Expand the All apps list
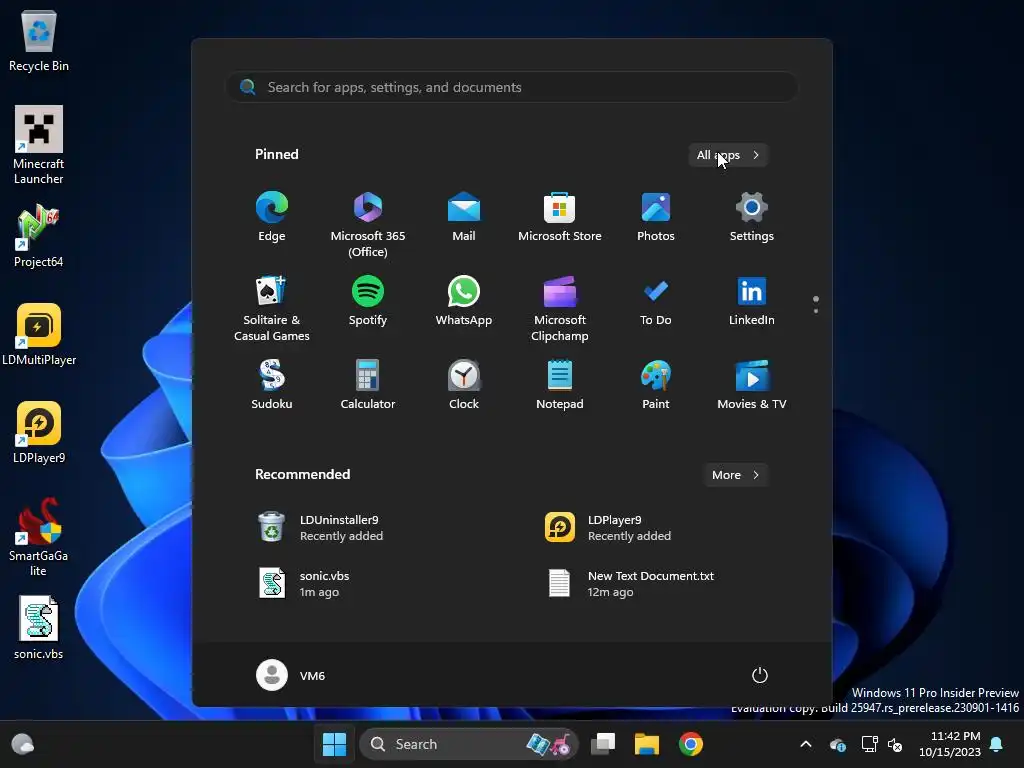The width and height of the screenshot is (1024, 768). [728, 155]
